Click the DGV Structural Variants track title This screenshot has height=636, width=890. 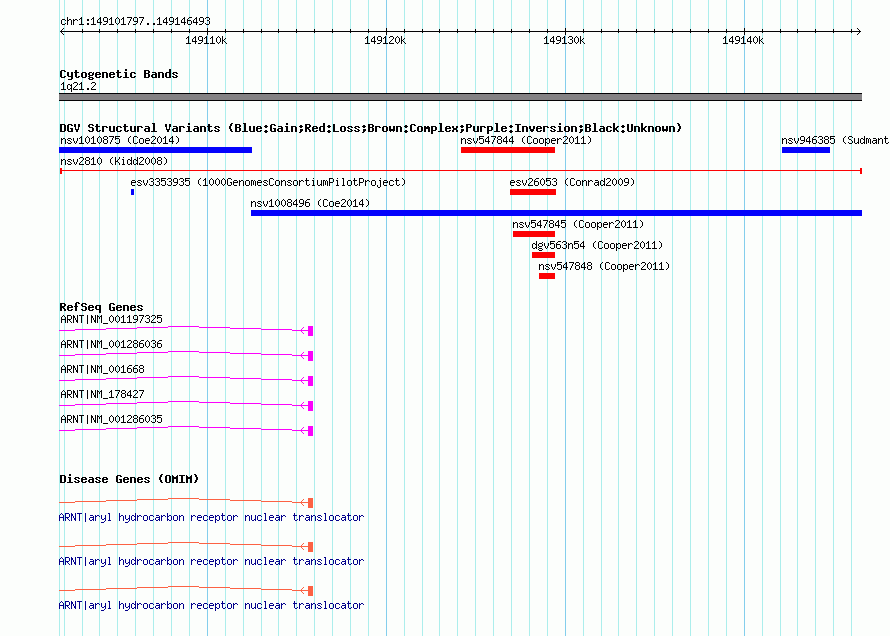(x=371, y=128)
